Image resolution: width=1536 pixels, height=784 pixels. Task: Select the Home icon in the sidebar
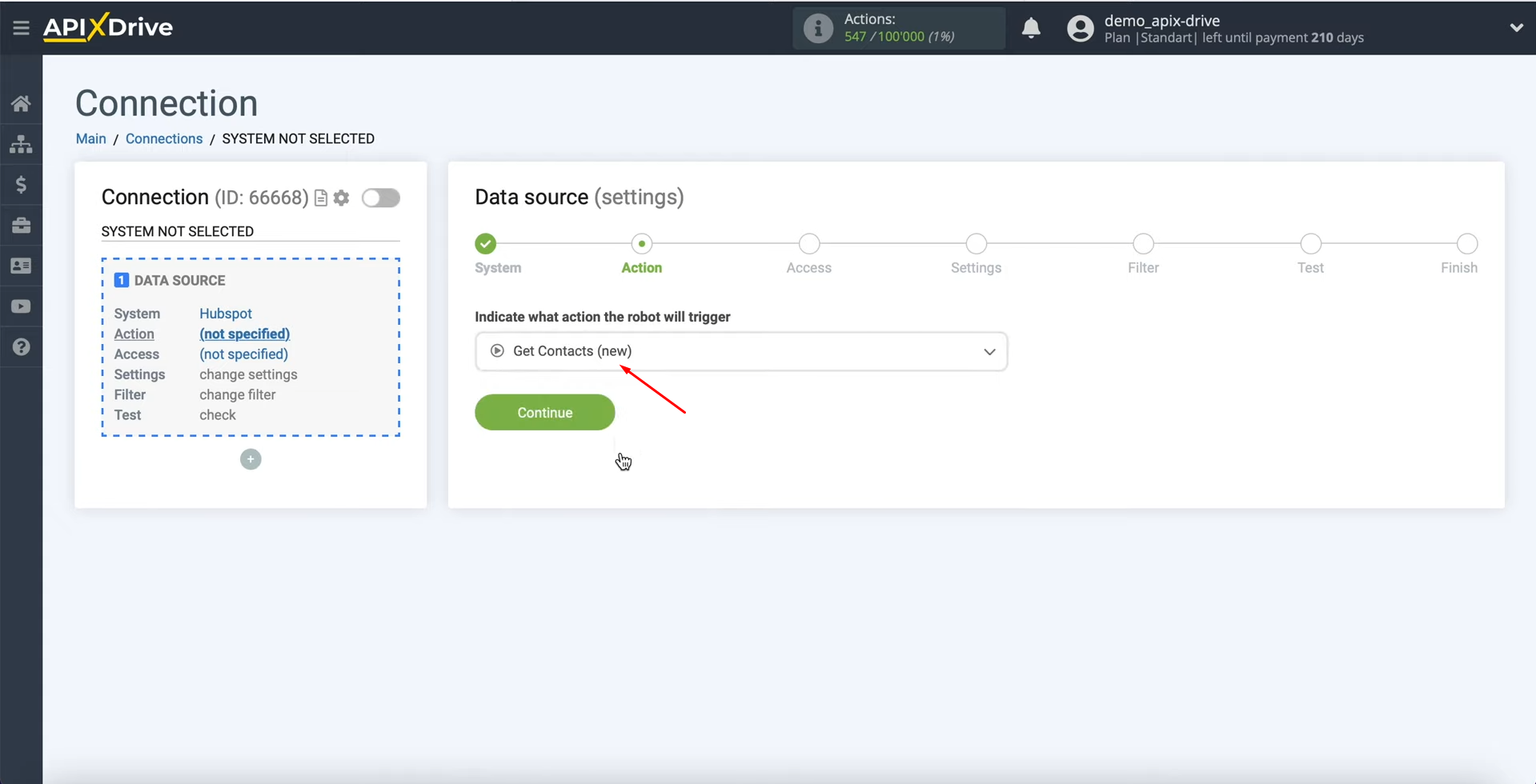pyautogui.click(x=21, y=103)
